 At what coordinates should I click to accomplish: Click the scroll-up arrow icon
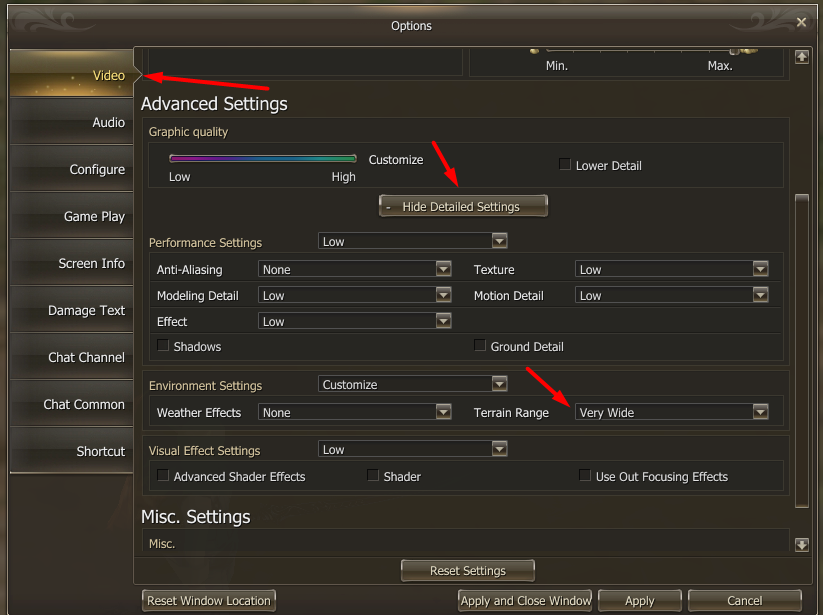pos(801,57)
